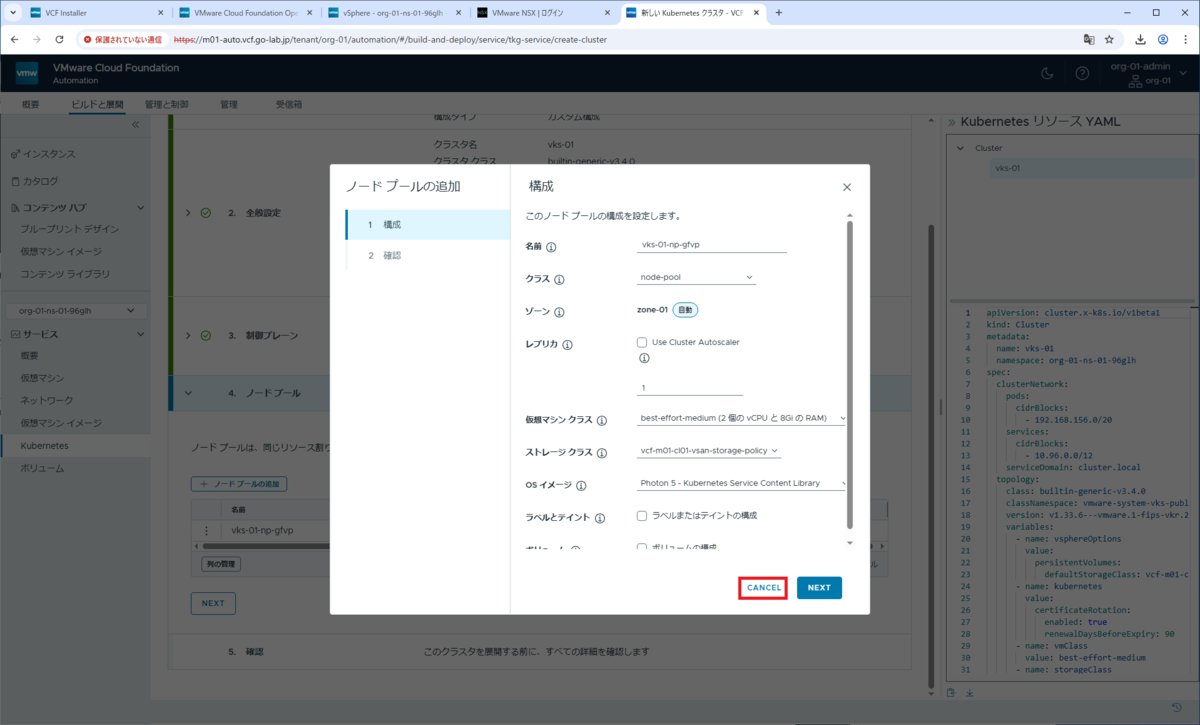The image size is (1200, 725).
Task: Collapse サービス sidebar section
Action: coord(141,333)
